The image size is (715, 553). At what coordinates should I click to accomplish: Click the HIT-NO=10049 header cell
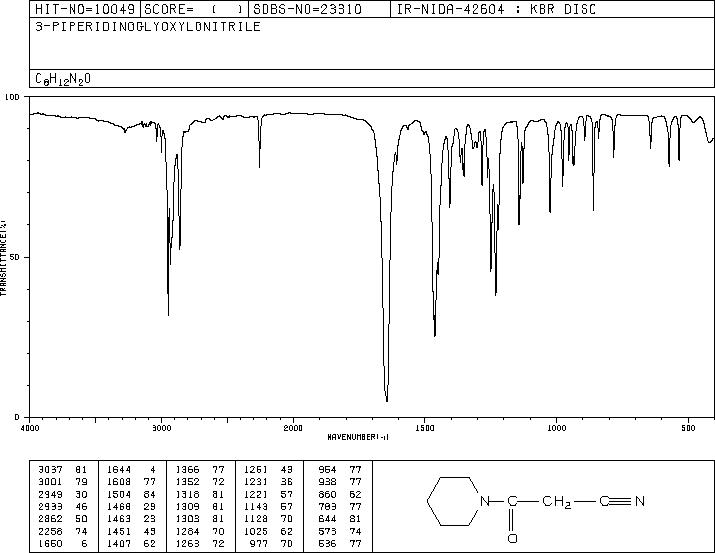(x=85, y=9)
